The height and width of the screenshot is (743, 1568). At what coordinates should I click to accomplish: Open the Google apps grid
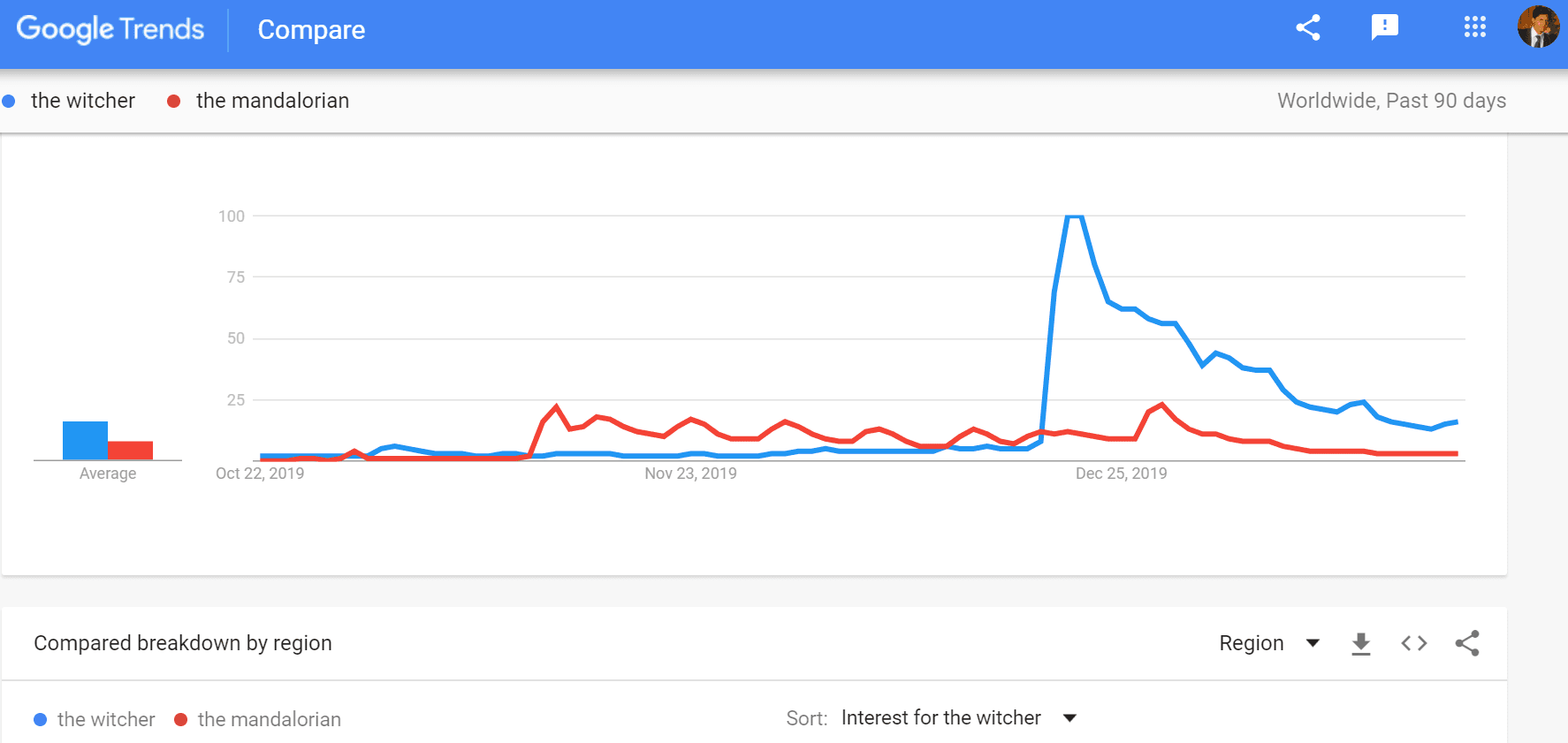(x=1474, y=27)
